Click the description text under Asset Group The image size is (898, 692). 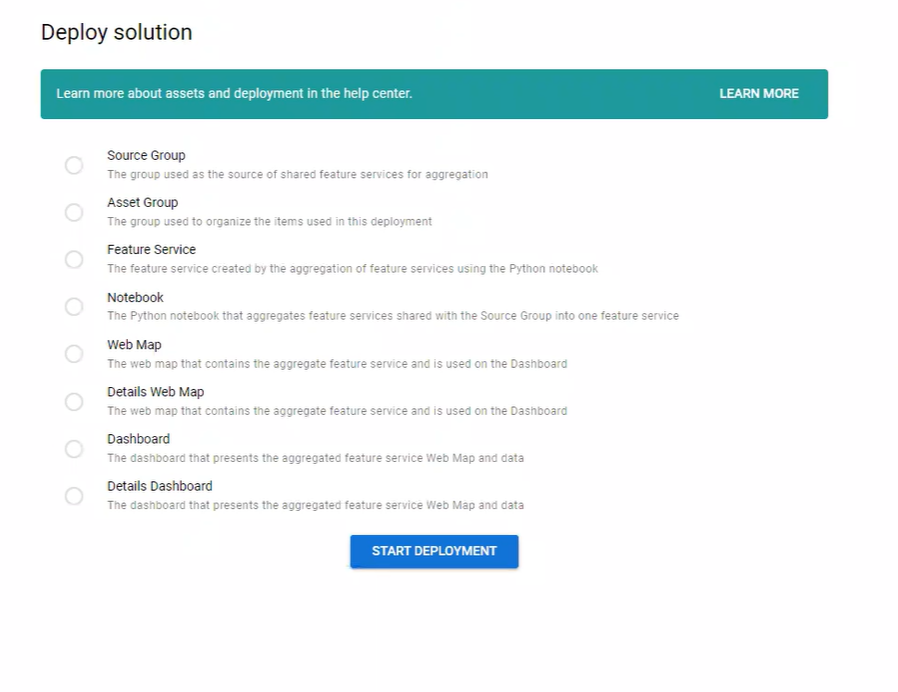tap(269, 222)
